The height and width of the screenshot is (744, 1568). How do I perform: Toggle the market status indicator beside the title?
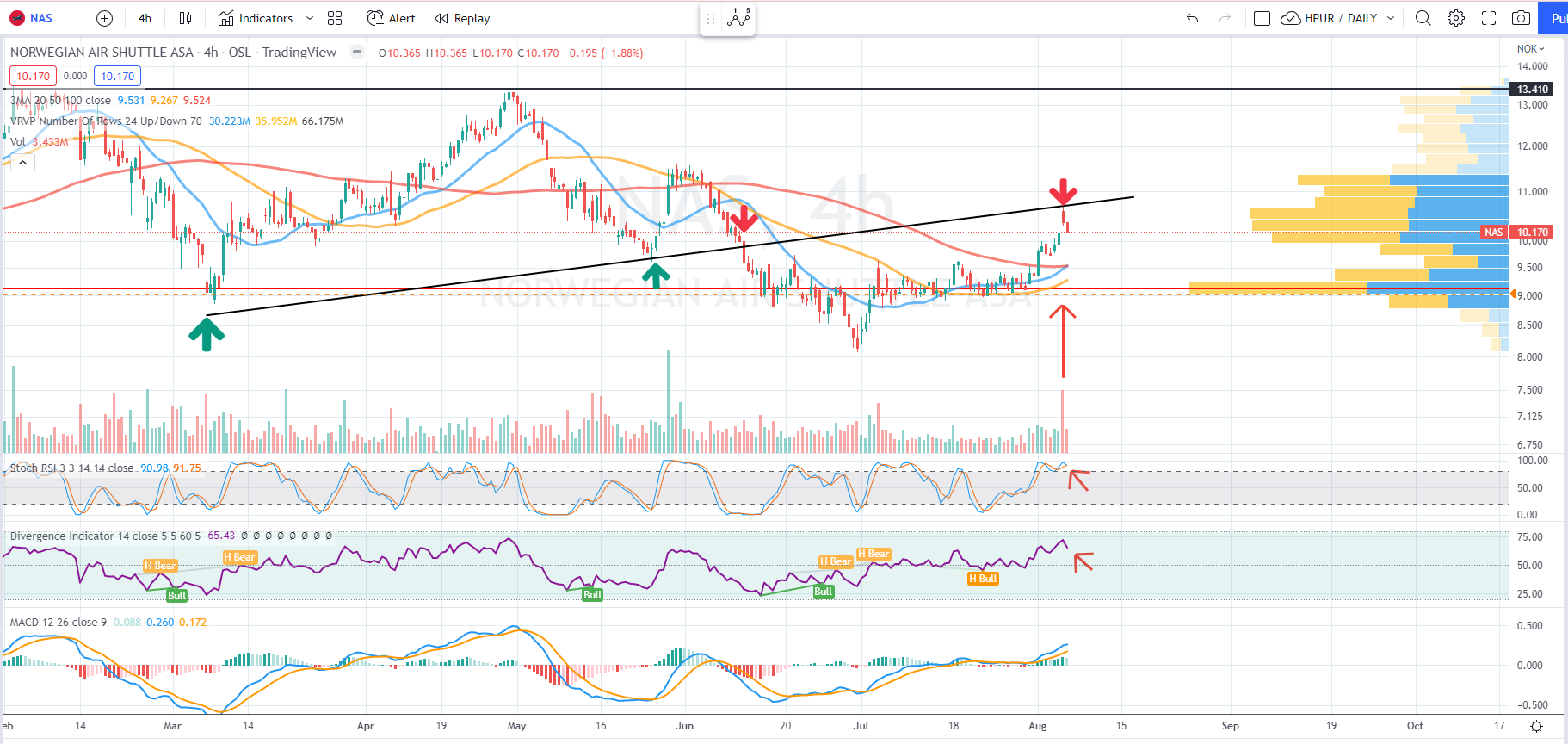[x=356, y=53]
